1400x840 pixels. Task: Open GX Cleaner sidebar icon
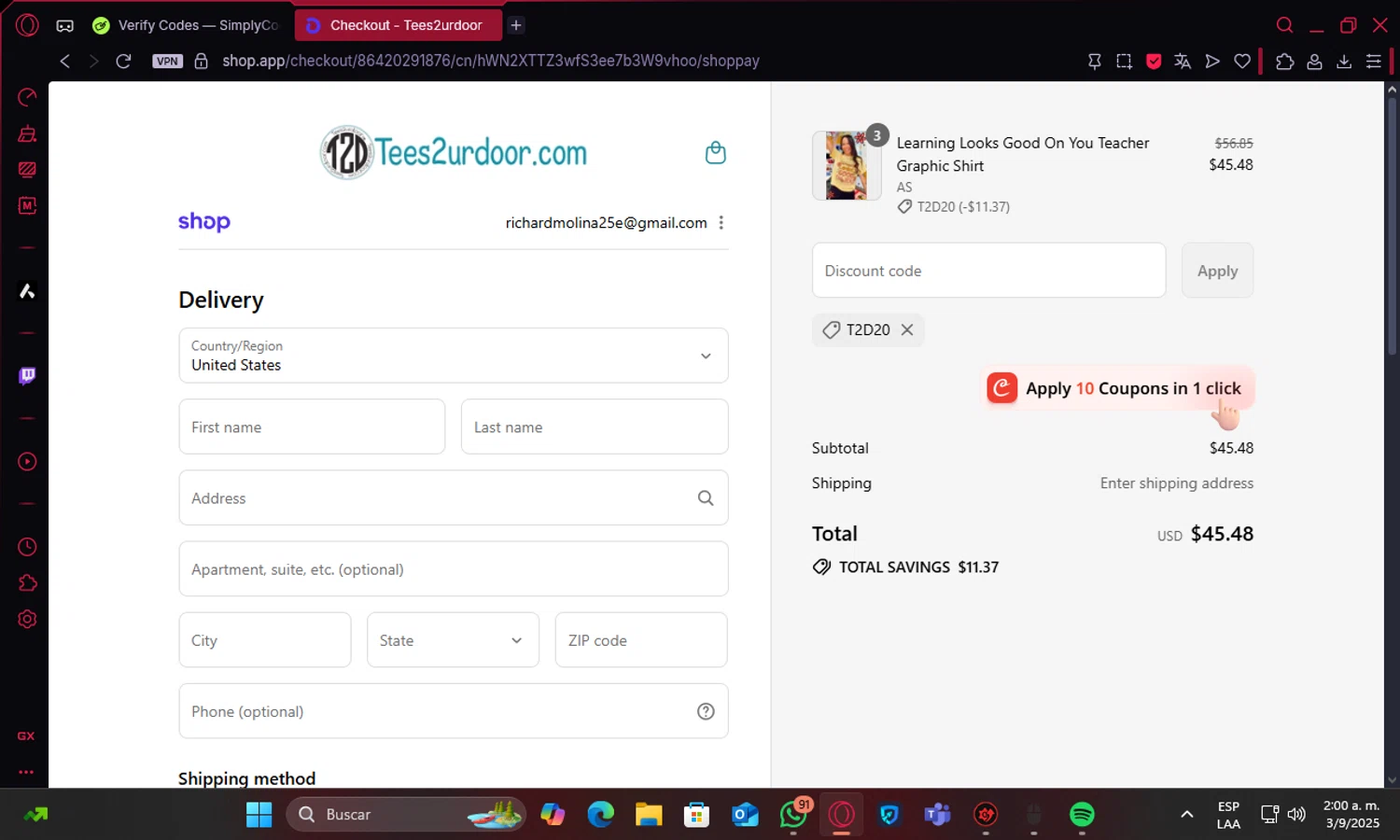pos(27,133)
